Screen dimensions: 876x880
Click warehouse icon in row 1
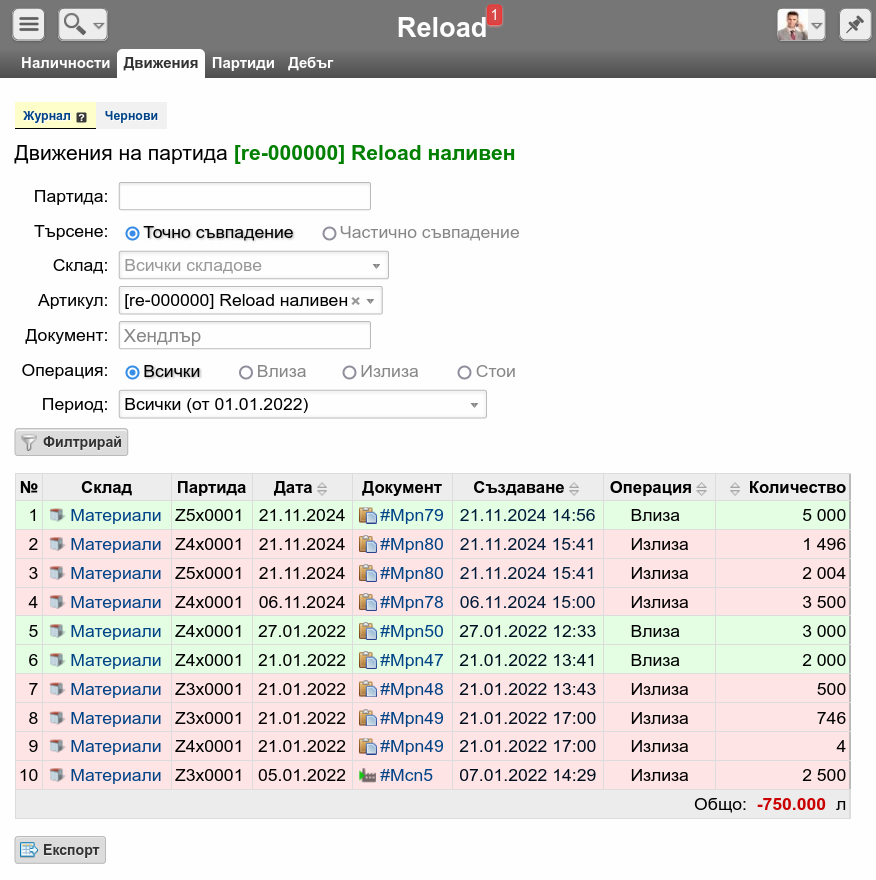point(57,516)
